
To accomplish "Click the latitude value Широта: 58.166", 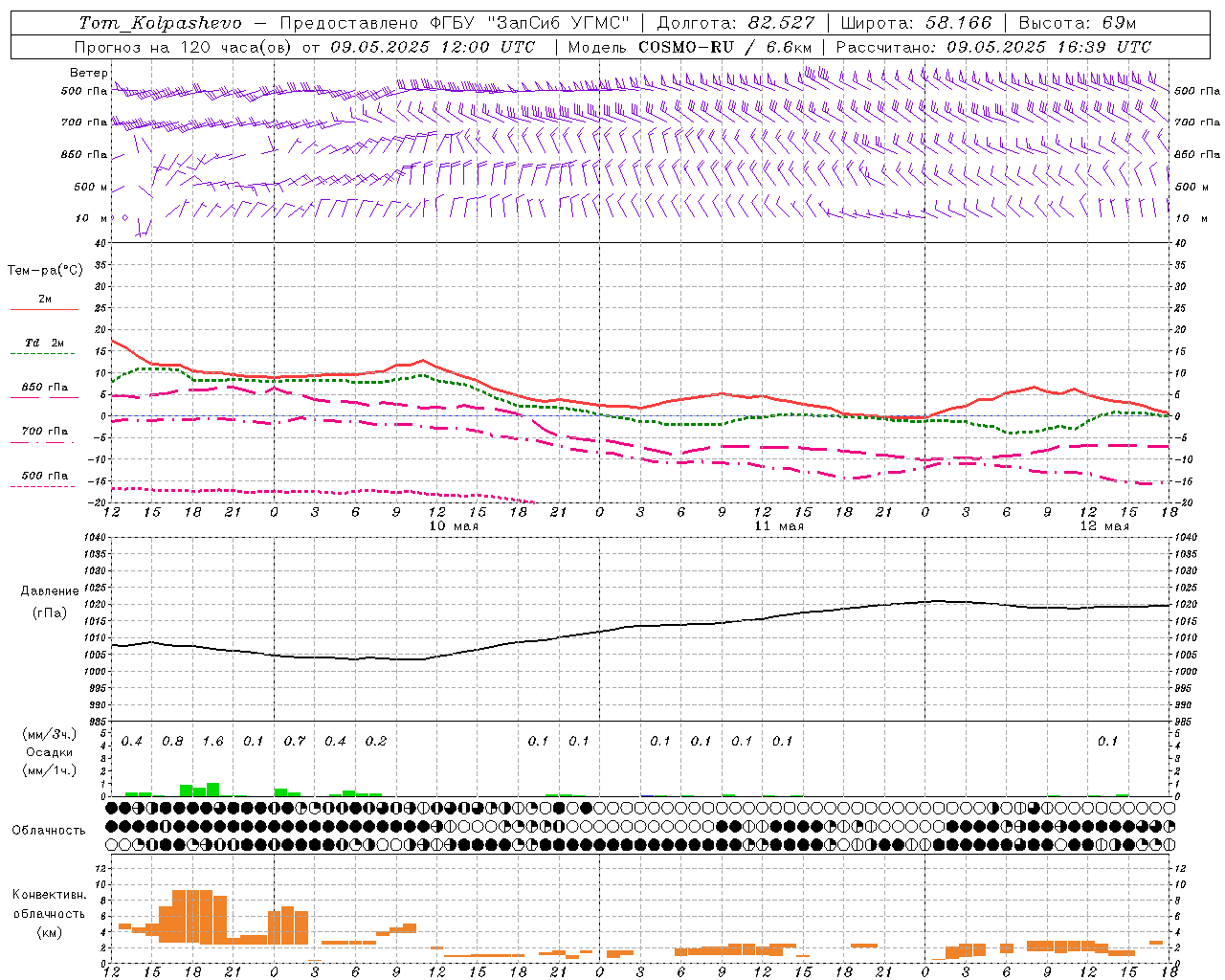I will tap(917, 23).
